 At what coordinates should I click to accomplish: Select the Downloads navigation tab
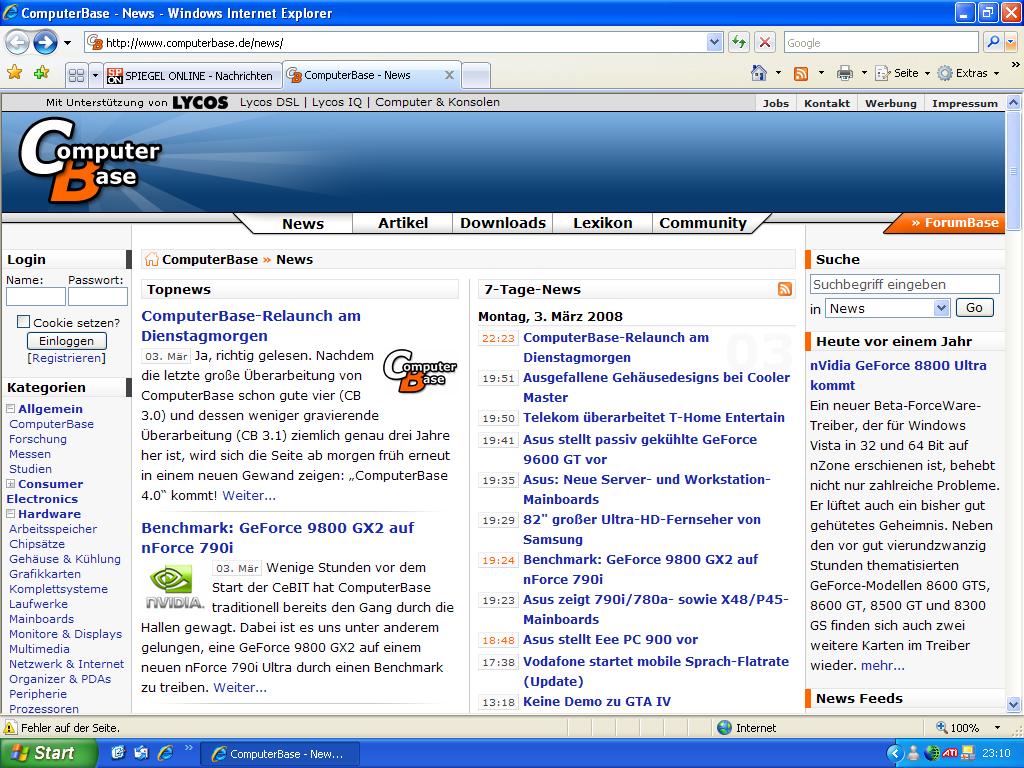click(x=503, y=223)
